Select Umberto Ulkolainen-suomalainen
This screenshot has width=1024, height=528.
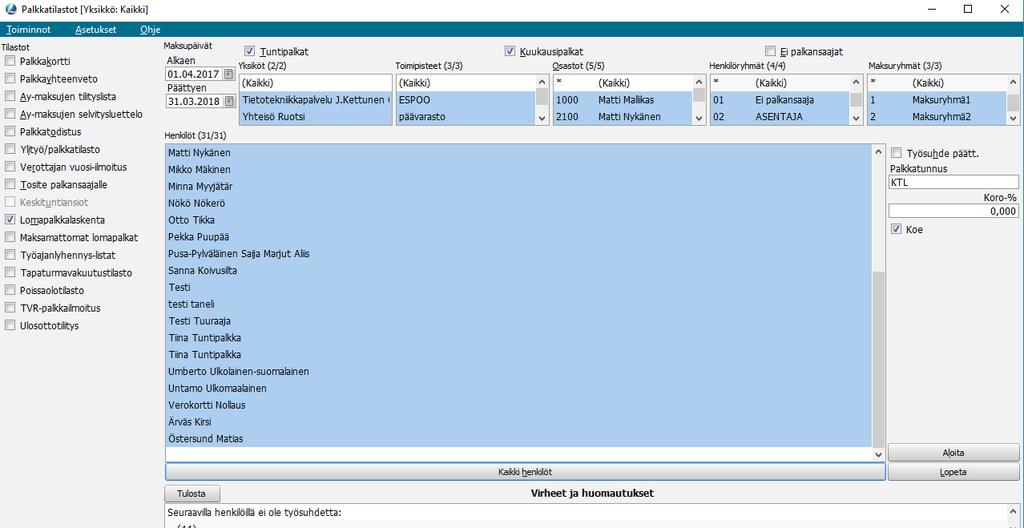click(x=519, y=371)
